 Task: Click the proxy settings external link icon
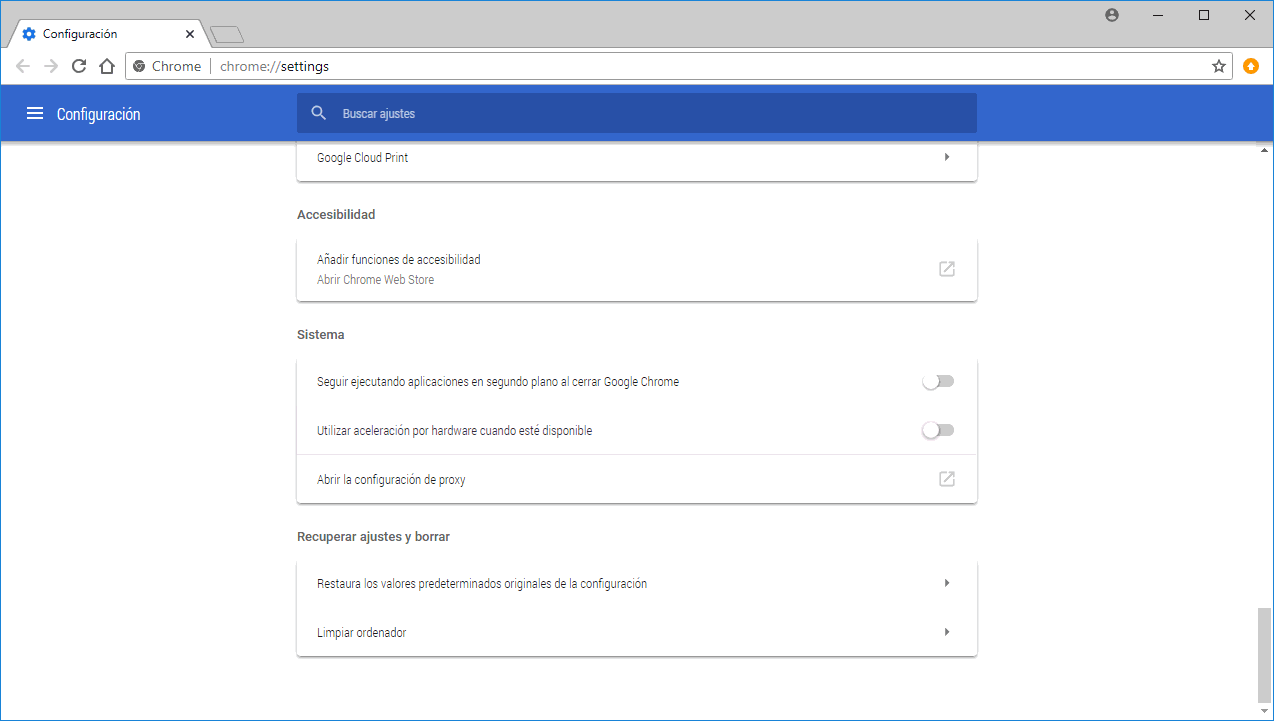[946, 479]
